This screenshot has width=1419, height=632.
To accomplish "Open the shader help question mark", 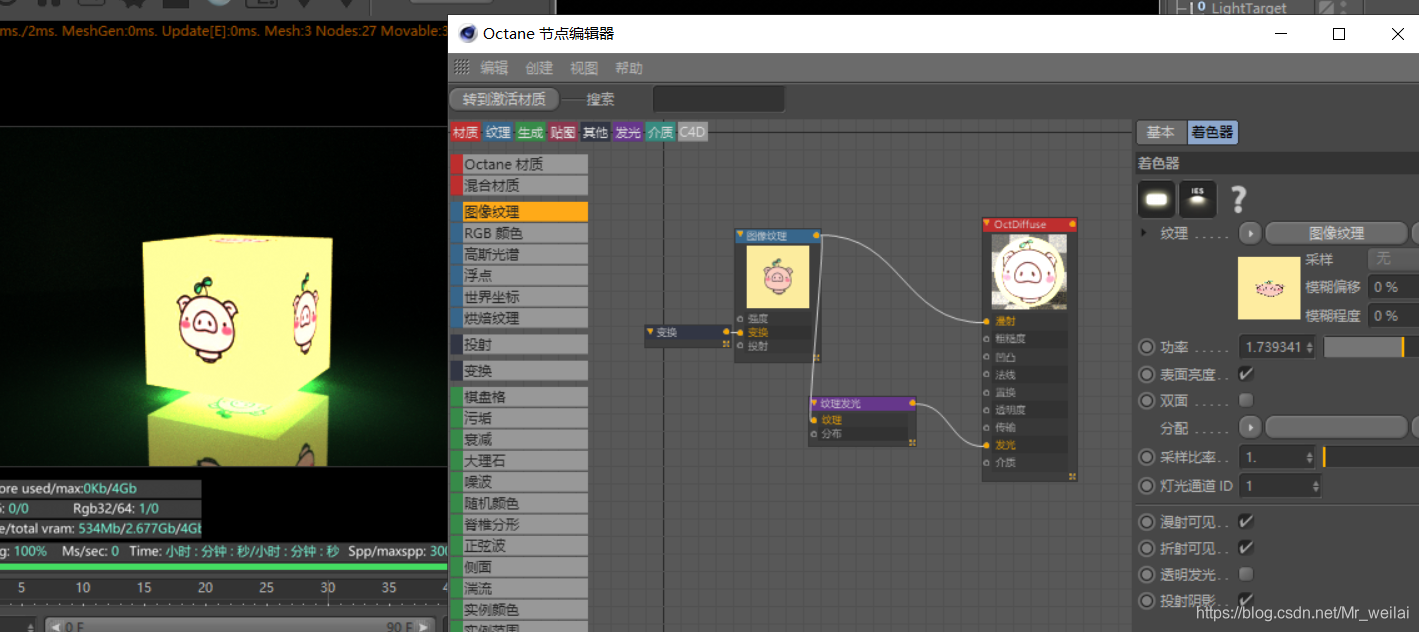I will click(x=1238, y=199).
